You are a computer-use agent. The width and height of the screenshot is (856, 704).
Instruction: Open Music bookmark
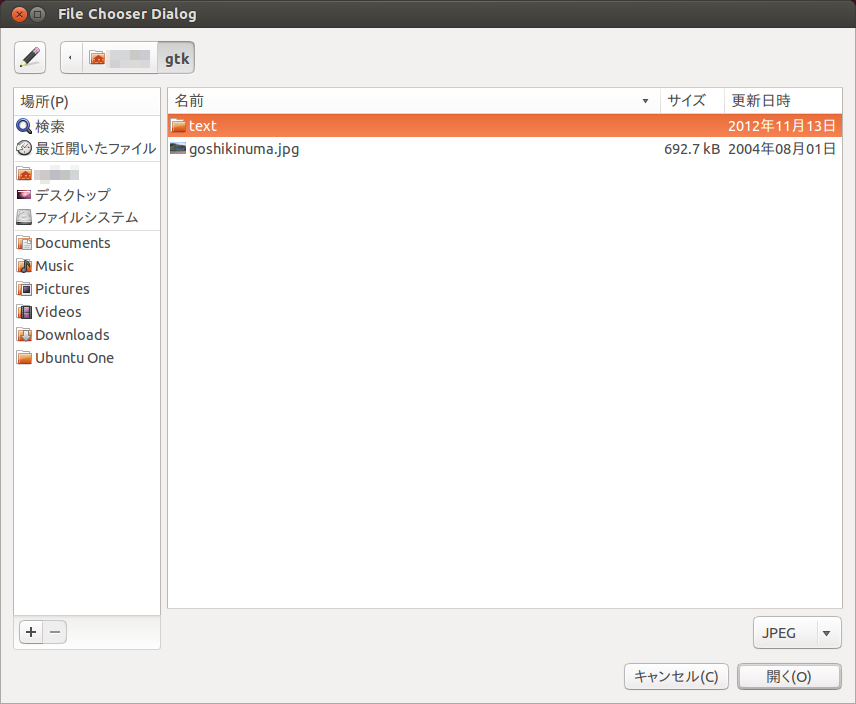[54, 266]
